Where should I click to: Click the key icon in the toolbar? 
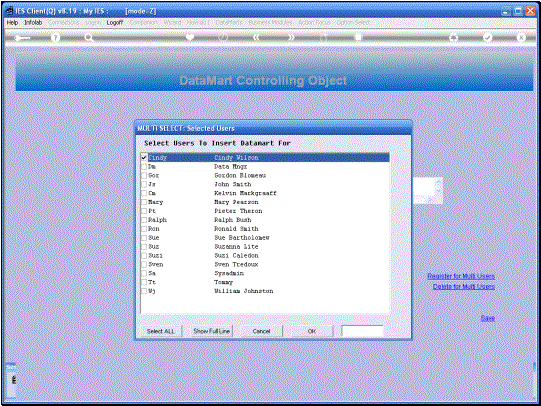22,38
